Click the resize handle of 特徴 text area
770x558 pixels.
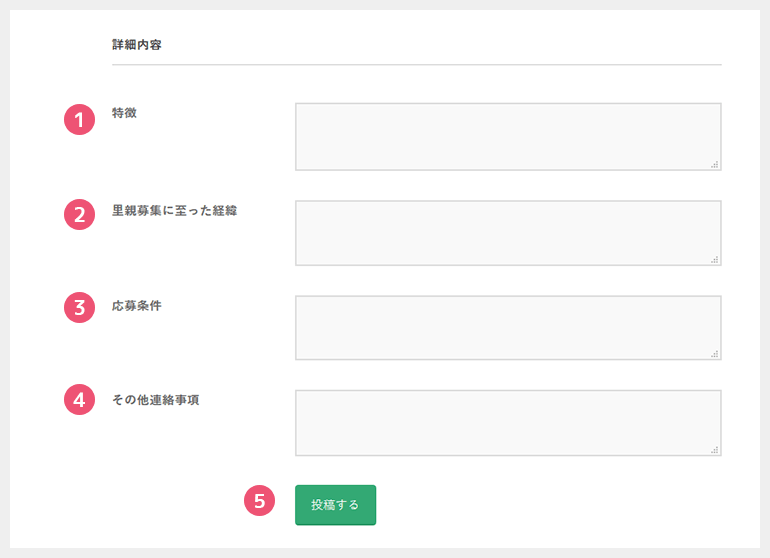click(715, 164)
